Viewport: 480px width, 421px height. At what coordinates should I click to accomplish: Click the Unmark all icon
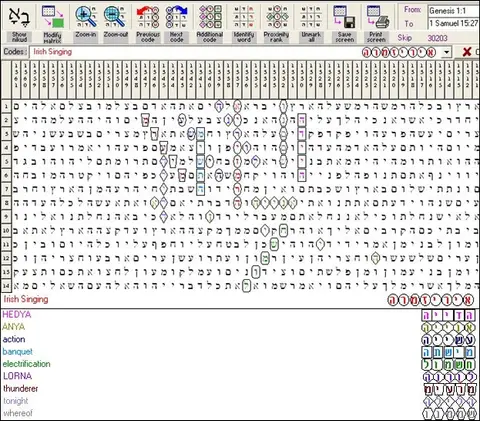(310, 17)
